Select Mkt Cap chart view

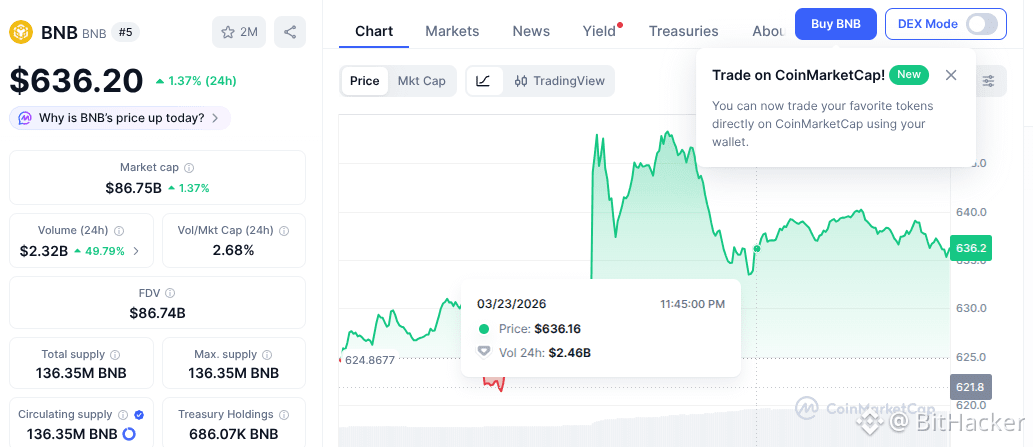coord(422,81)
